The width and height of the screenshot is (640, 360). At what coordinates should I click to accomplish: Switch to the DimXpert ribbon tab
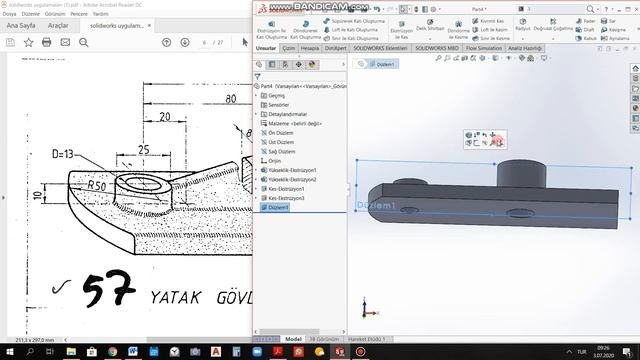[x=336, y=48]
